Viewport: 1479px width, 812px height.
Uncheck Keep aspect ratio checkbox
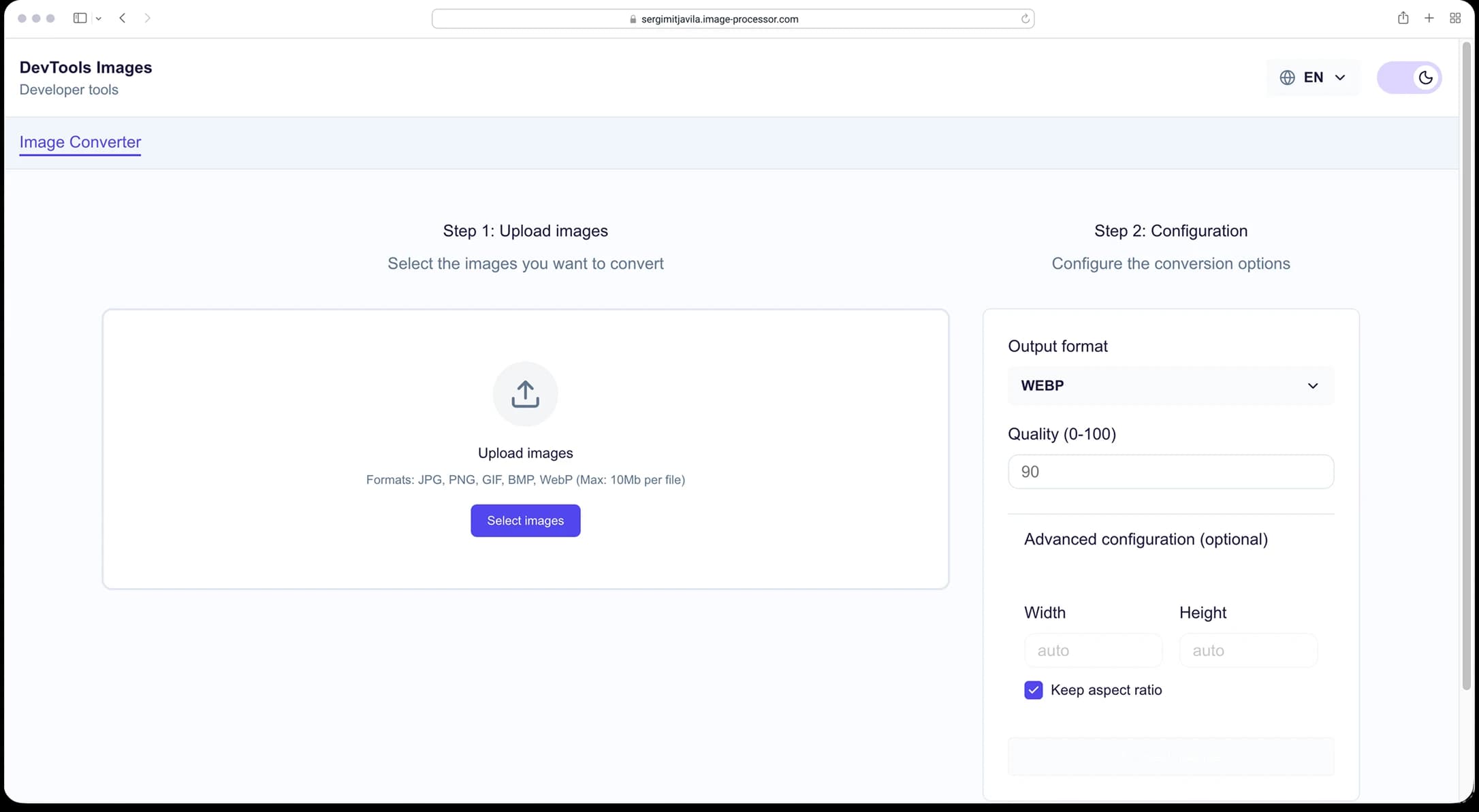click(x=1033, y=690)
